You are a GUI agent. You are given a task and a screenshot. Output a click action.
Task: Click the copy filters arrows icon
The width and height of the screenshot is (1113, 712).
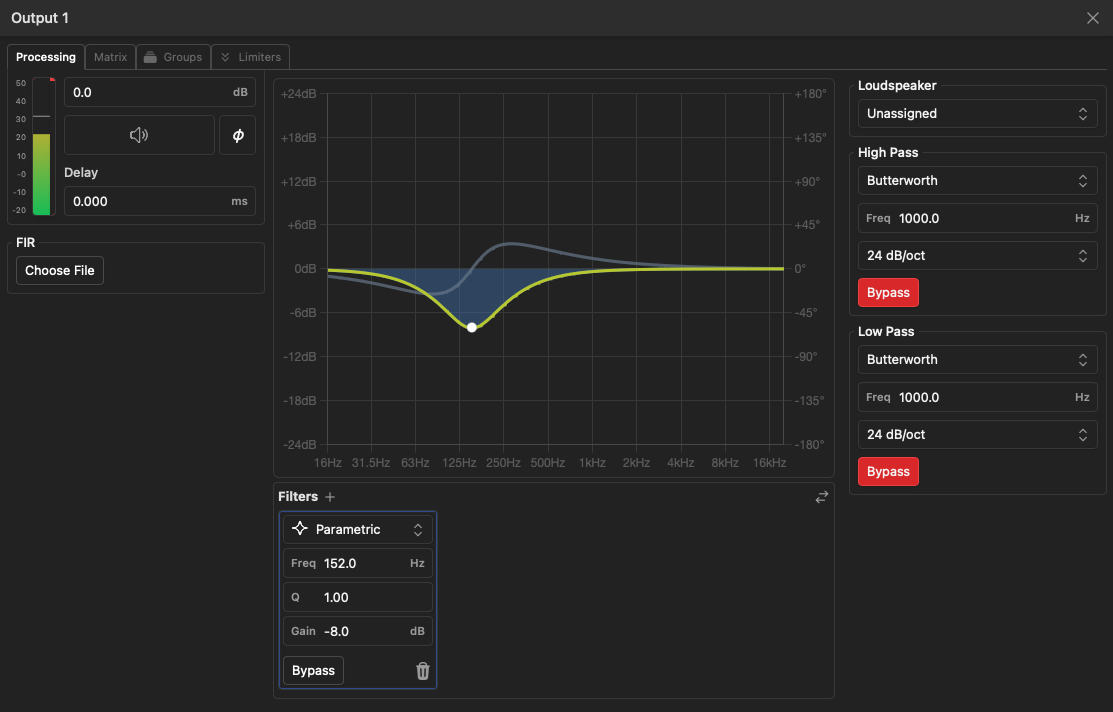click(x=821, y=496)
